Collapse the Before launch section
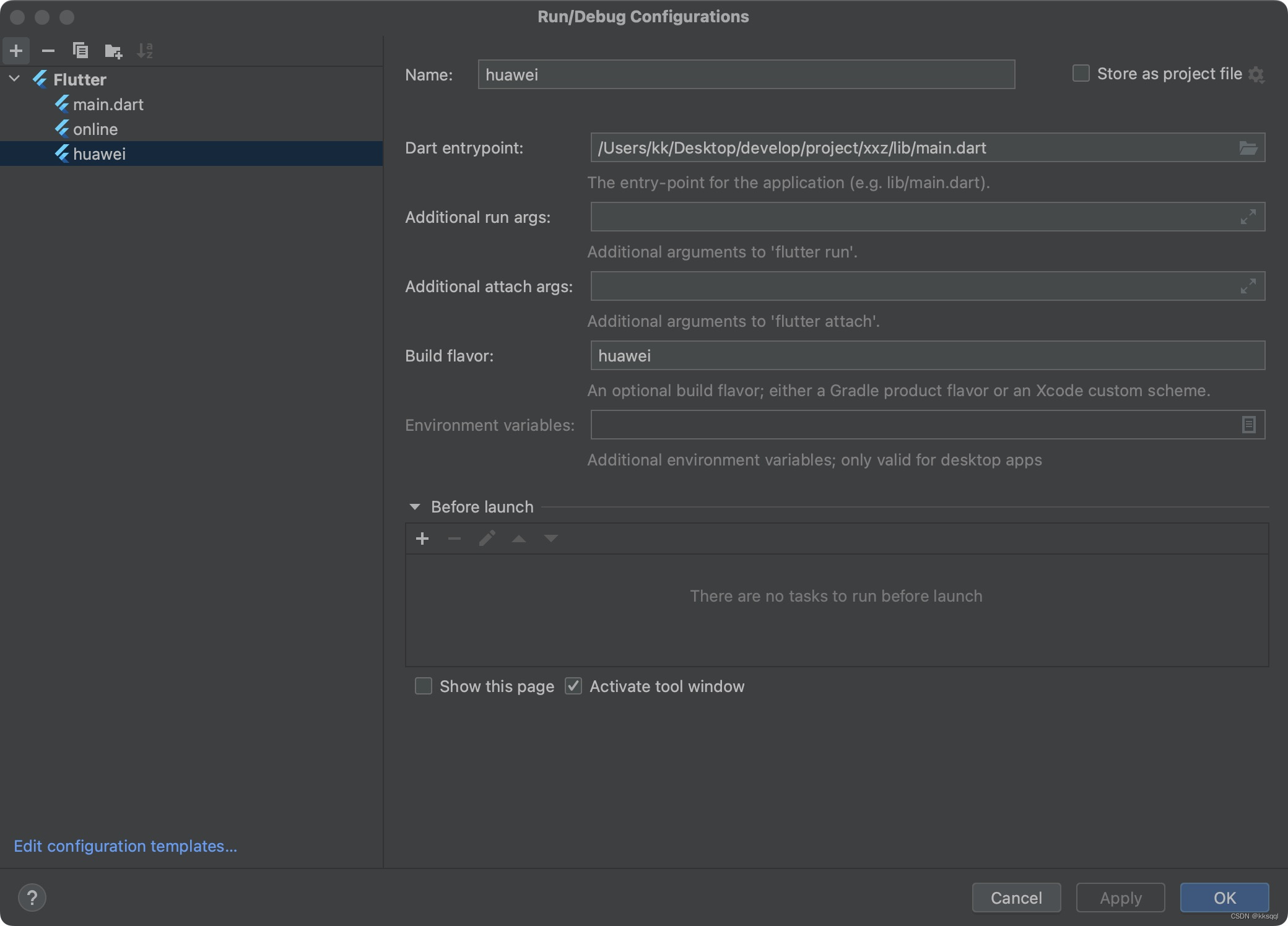This screenshot has height=926, width=1288. pyautogui.click(x=415, y=507)
